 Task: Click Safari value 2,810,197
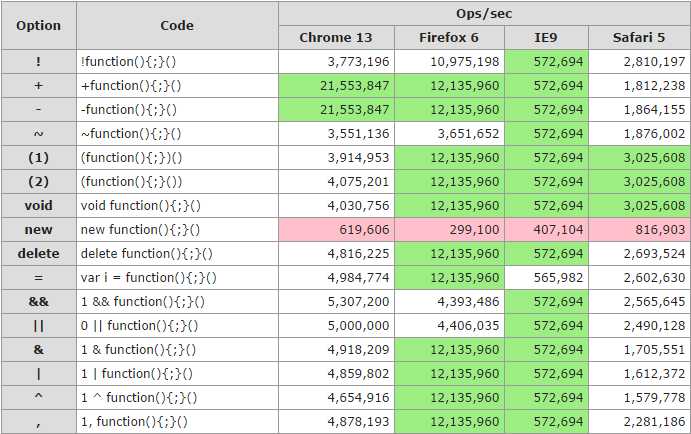[x=639, y=62]
